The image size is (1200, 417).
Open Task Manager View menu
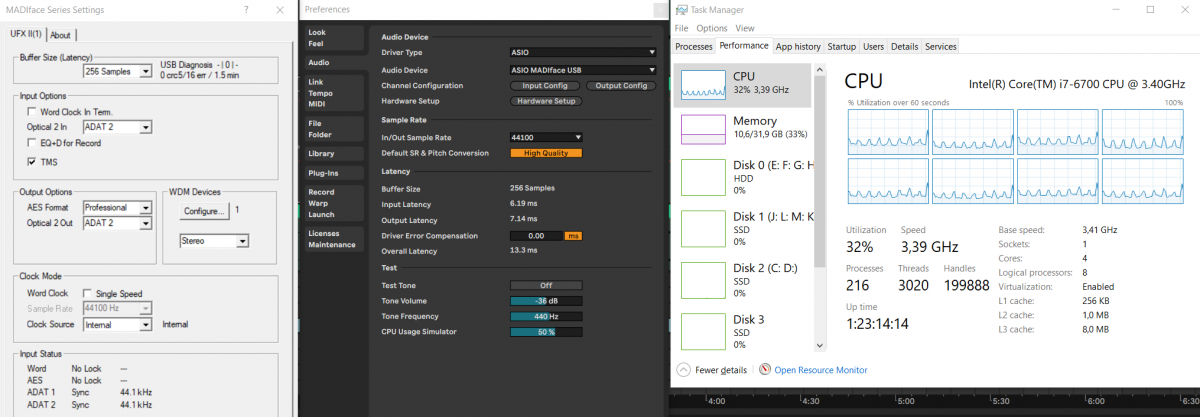745,28
